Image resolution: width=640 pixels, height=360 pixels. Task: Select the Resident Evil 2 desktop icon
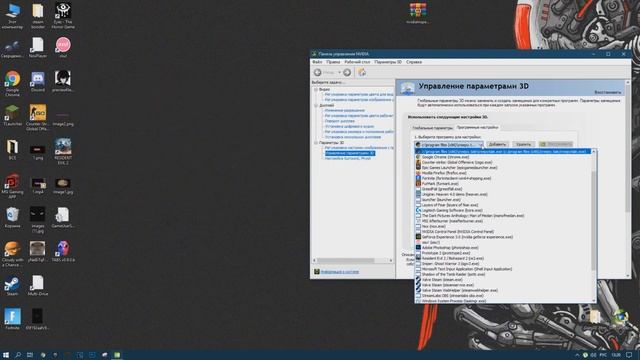point(63,151)
